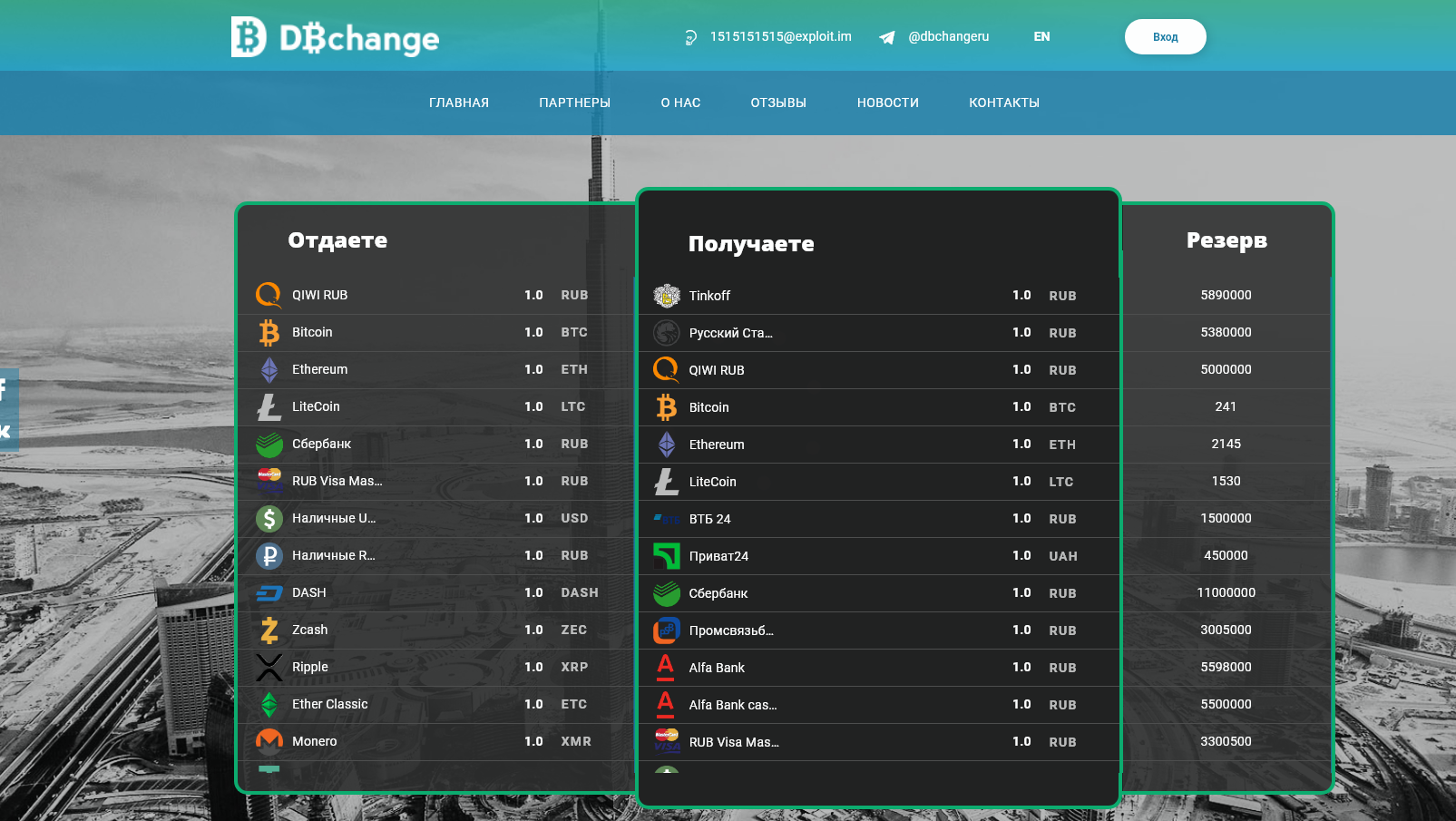Choose Сбербанк icon in Получаете list
Screen dimensions: 1456x821
667,593
